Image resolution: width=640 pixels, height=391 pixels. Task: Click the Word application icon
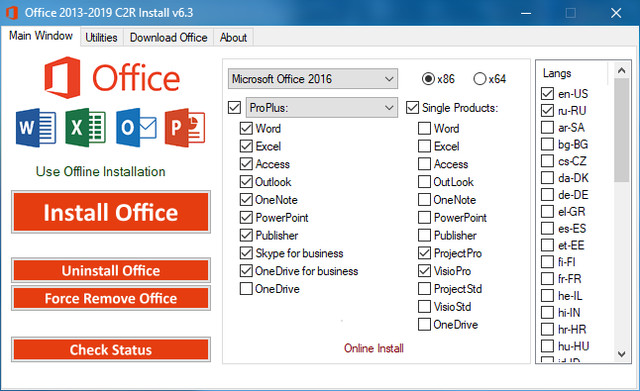(36, 128)
